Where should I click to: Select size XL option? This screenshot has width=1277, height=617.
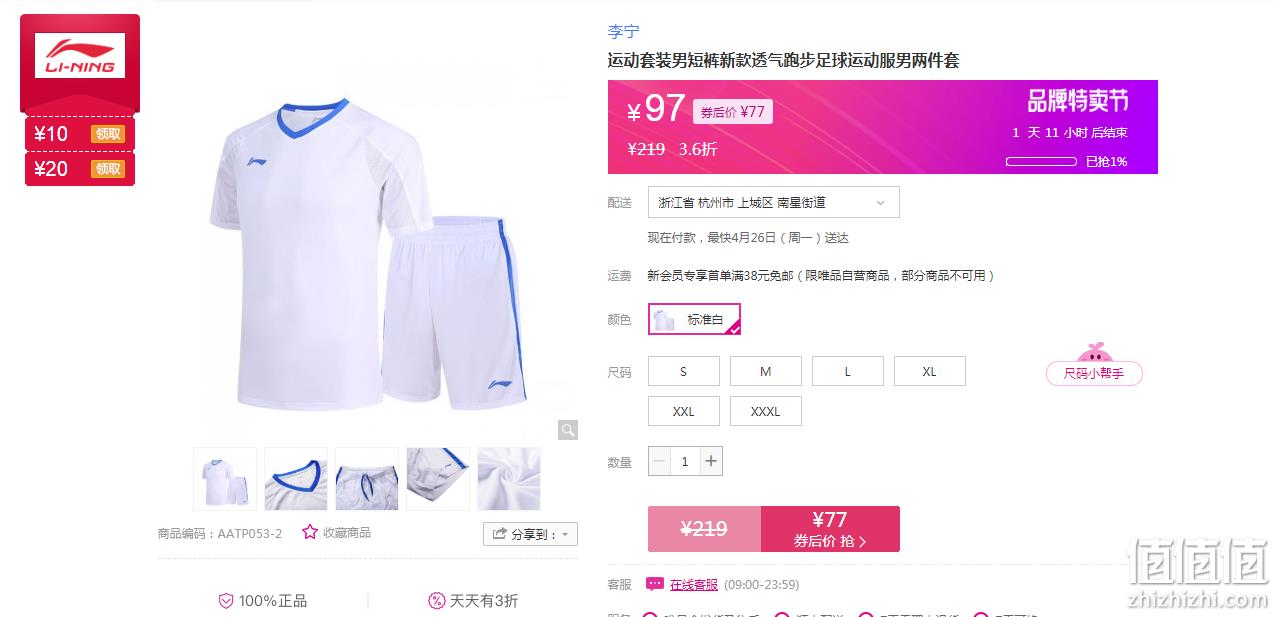[930, 371]
